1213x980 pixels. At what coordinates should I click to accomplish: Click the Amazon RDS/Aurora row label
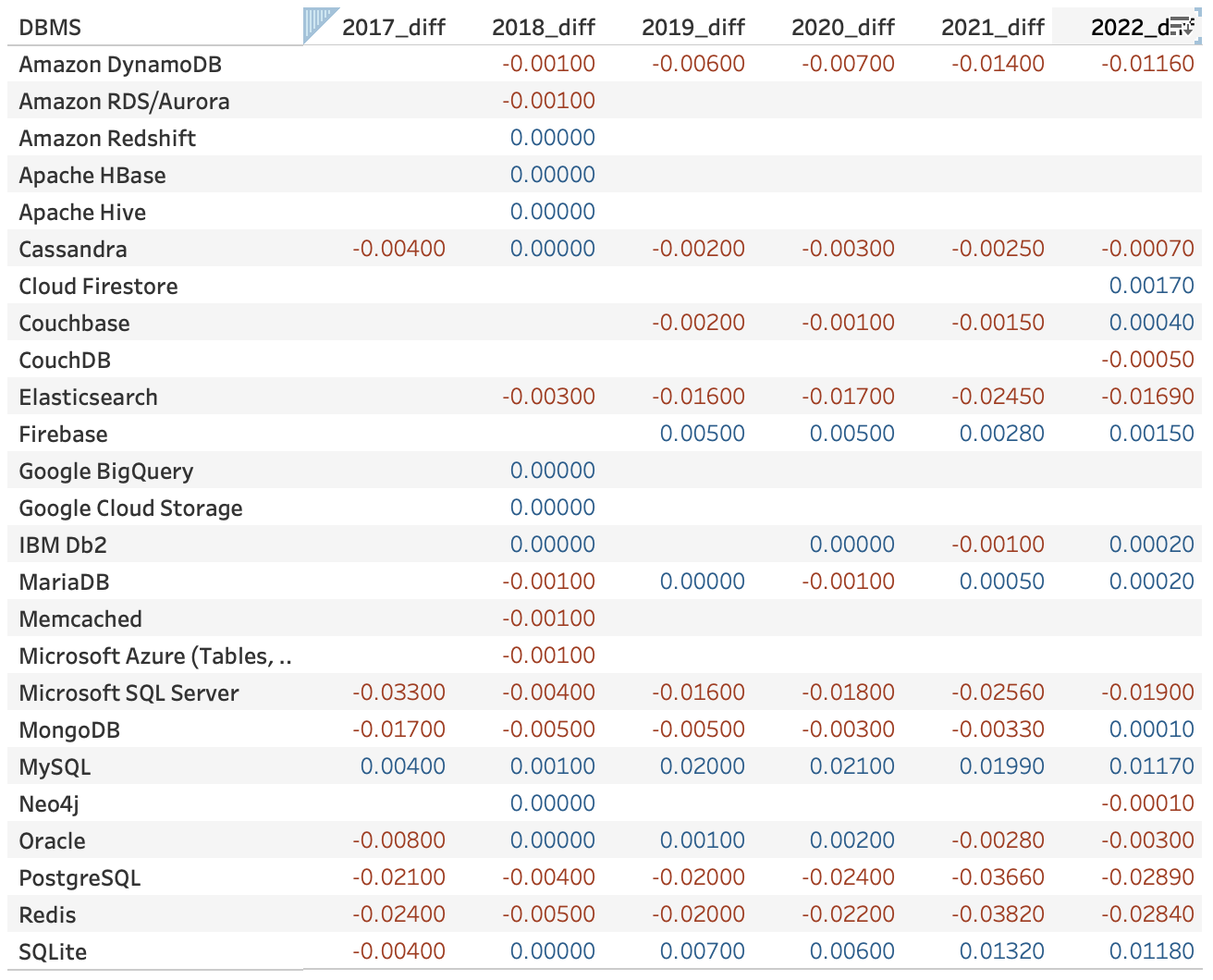click(x=124, y=102)
